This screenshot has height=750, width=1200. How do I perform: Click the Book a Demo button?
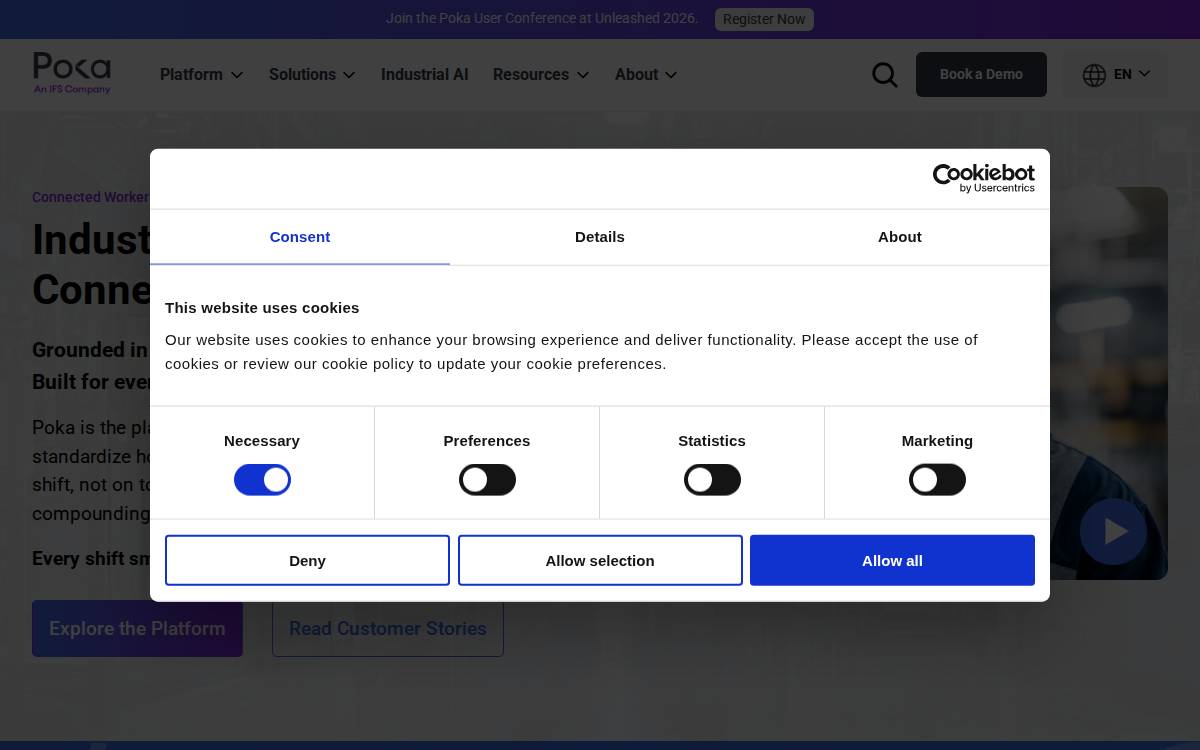pos(981,75)
